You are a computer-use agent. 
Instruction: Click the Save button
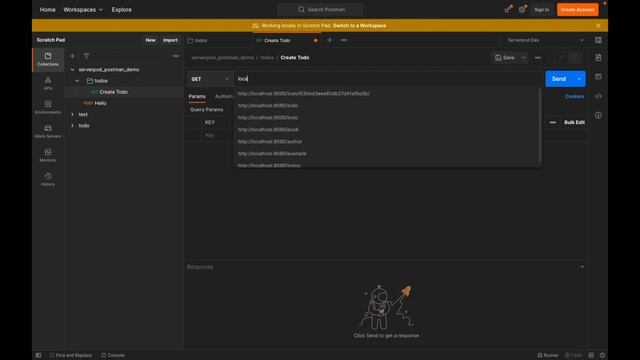point(504,58)
